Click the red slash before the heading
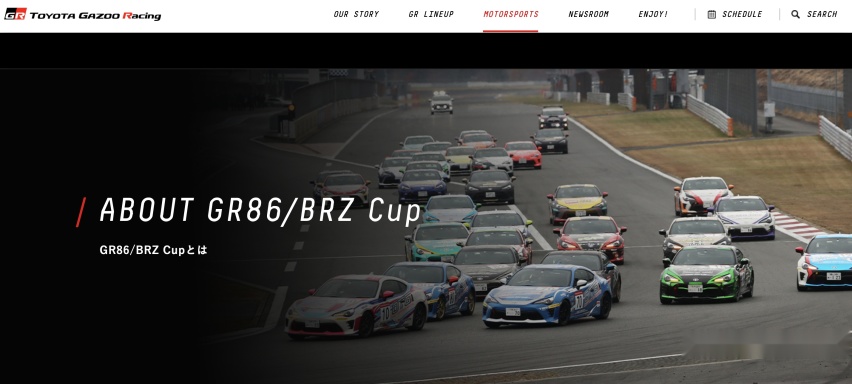The width and height of the screenshot is (852, 384). 81,212
